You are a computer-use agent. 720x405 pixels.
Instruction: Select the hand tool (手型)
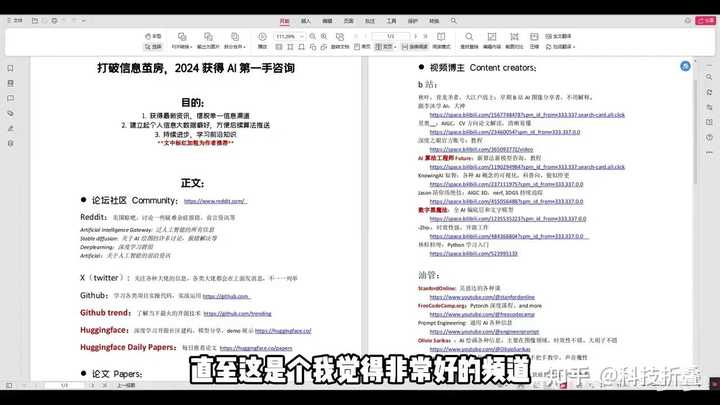pyautogui.click(x=153, y=36)
